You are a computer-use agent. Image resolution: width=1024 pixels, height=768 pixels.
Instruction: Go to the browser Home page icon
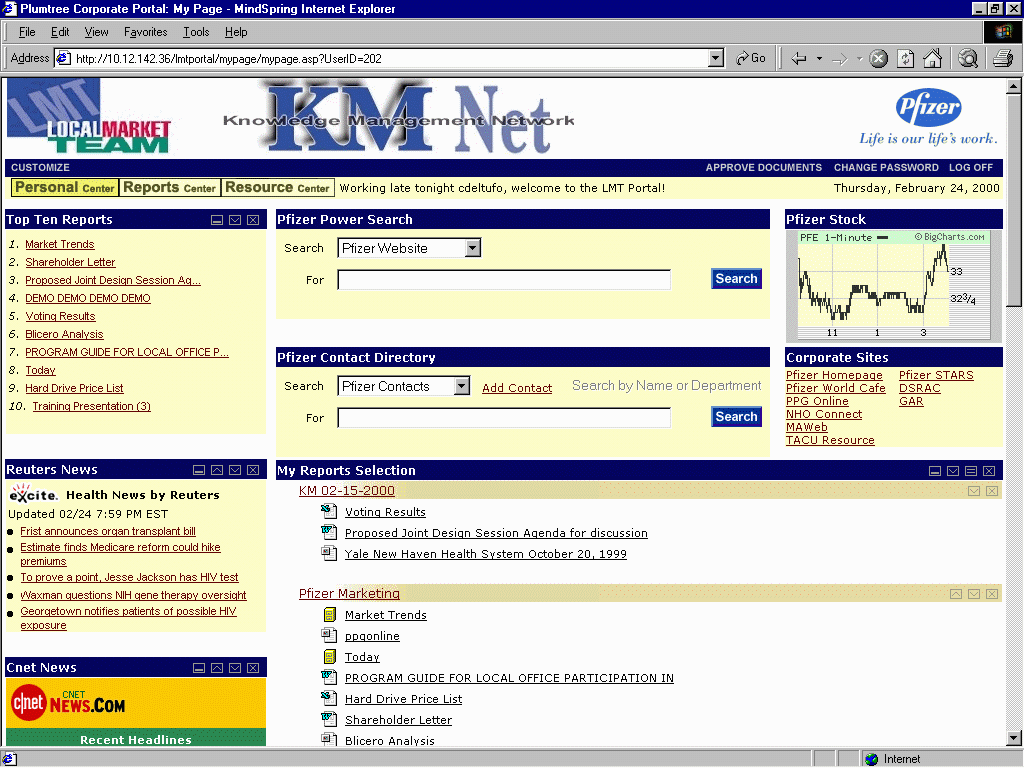[x=933, y=59]
